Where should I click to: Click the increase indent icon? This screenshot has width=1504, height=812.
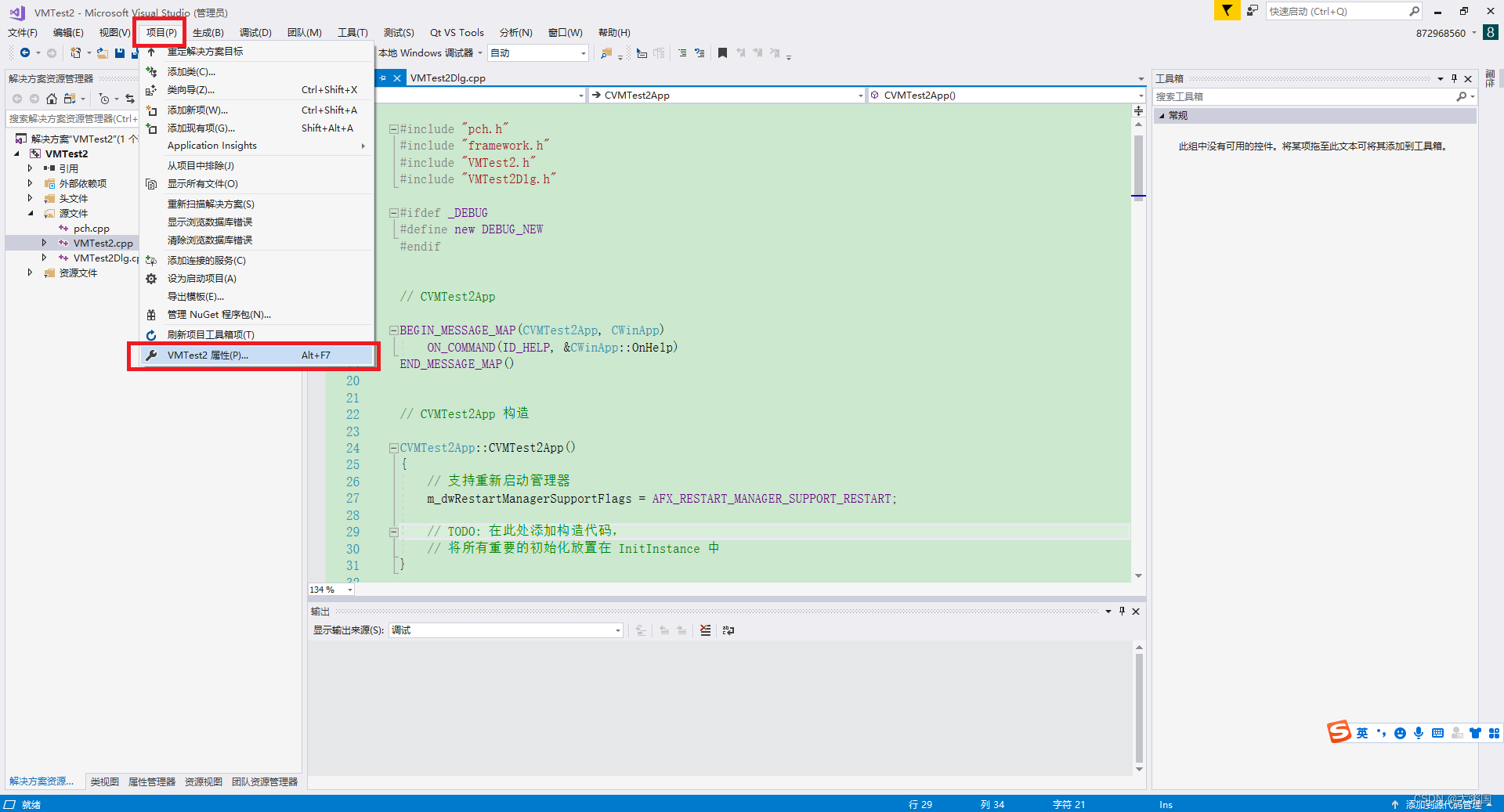coord(682,53)
